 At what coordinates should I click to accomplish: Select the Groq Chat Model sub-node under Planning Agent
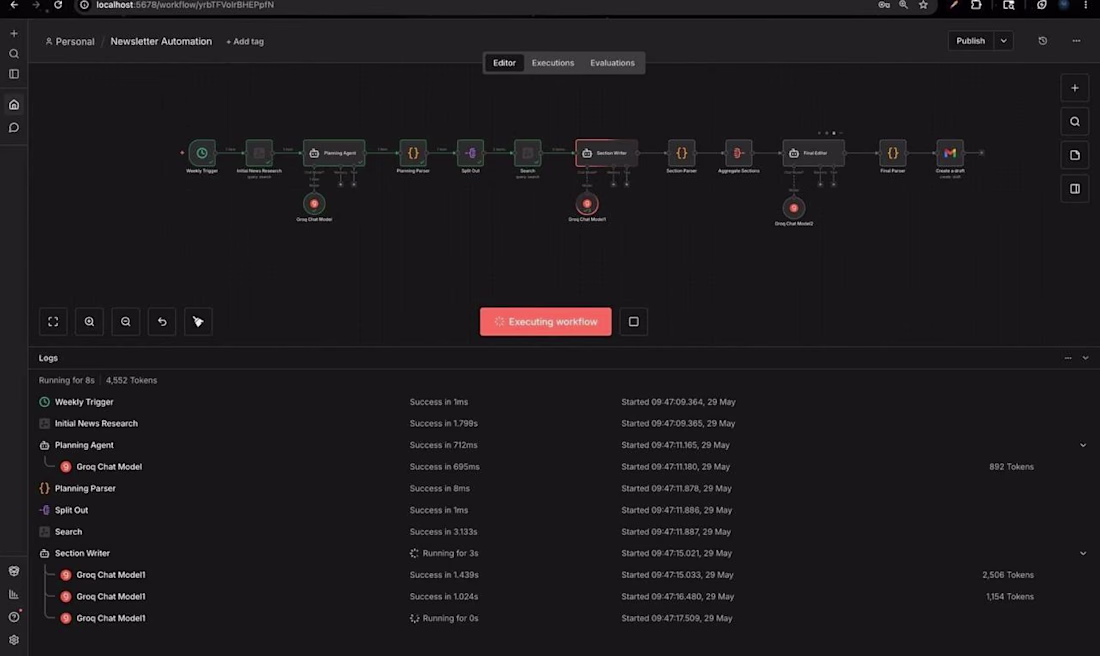pyautogui.click(x=314, y=203)
